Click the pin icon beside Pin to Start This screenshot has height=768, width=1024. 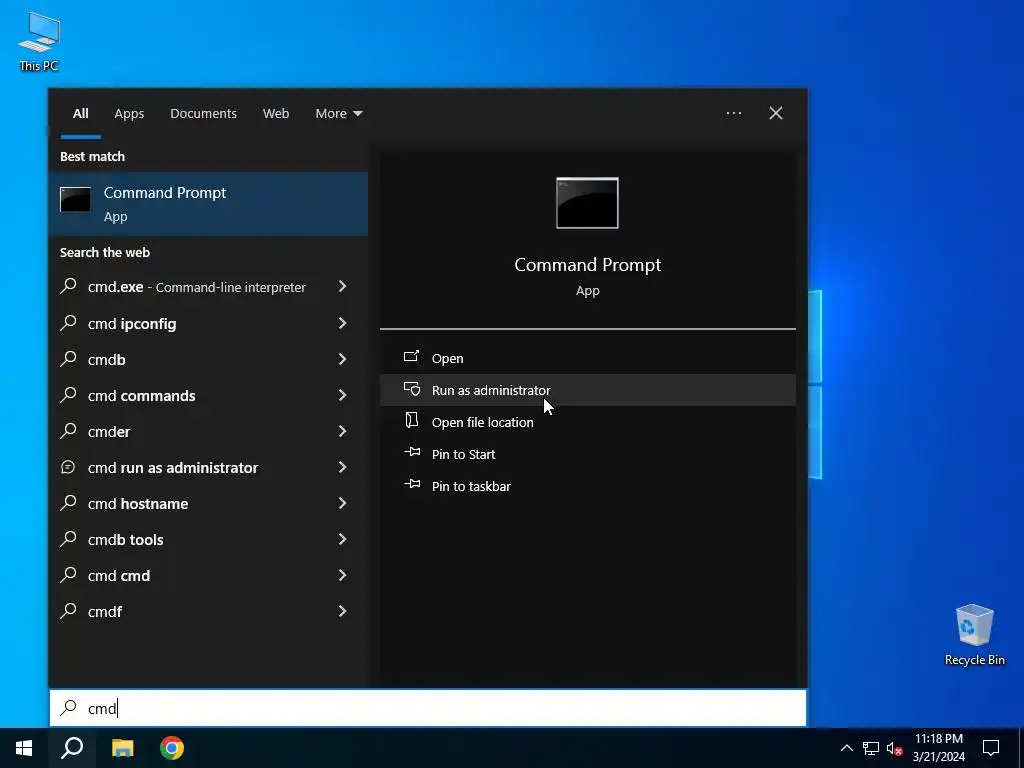tap(411, 452)
